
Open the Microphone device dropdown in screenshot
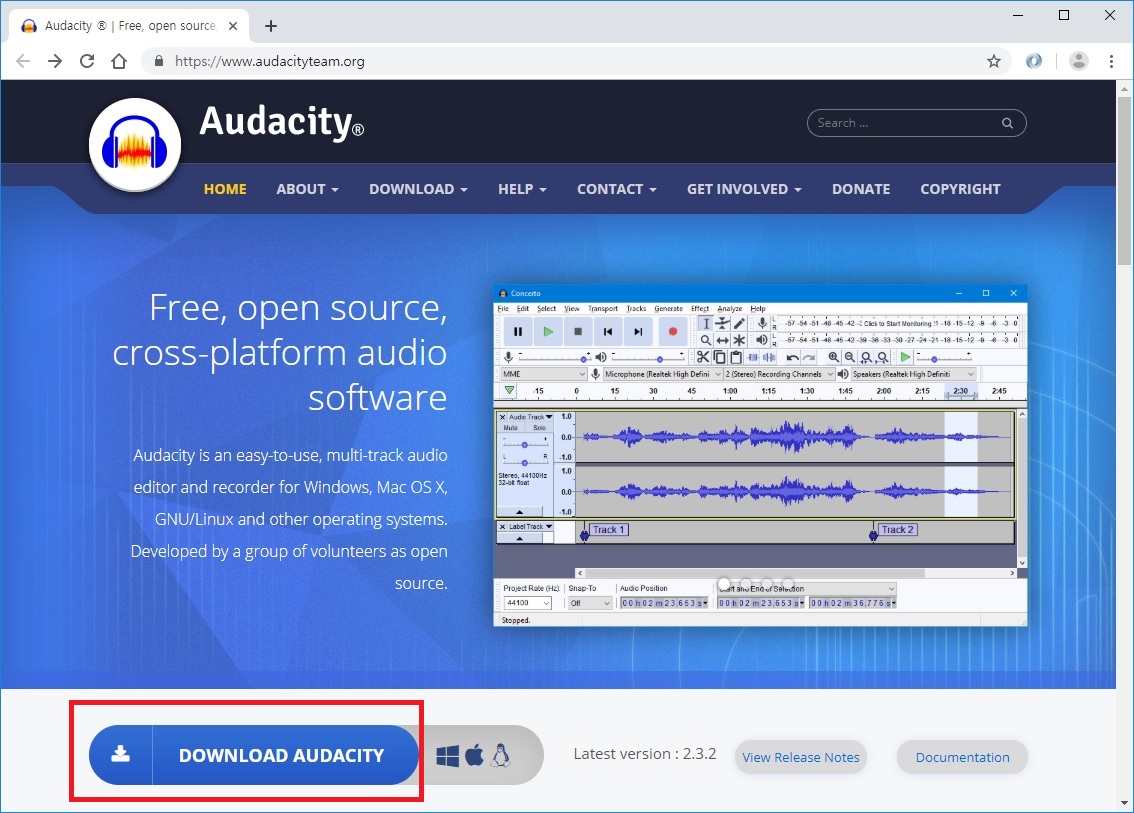pyautogui.click(x=663, y=374)
